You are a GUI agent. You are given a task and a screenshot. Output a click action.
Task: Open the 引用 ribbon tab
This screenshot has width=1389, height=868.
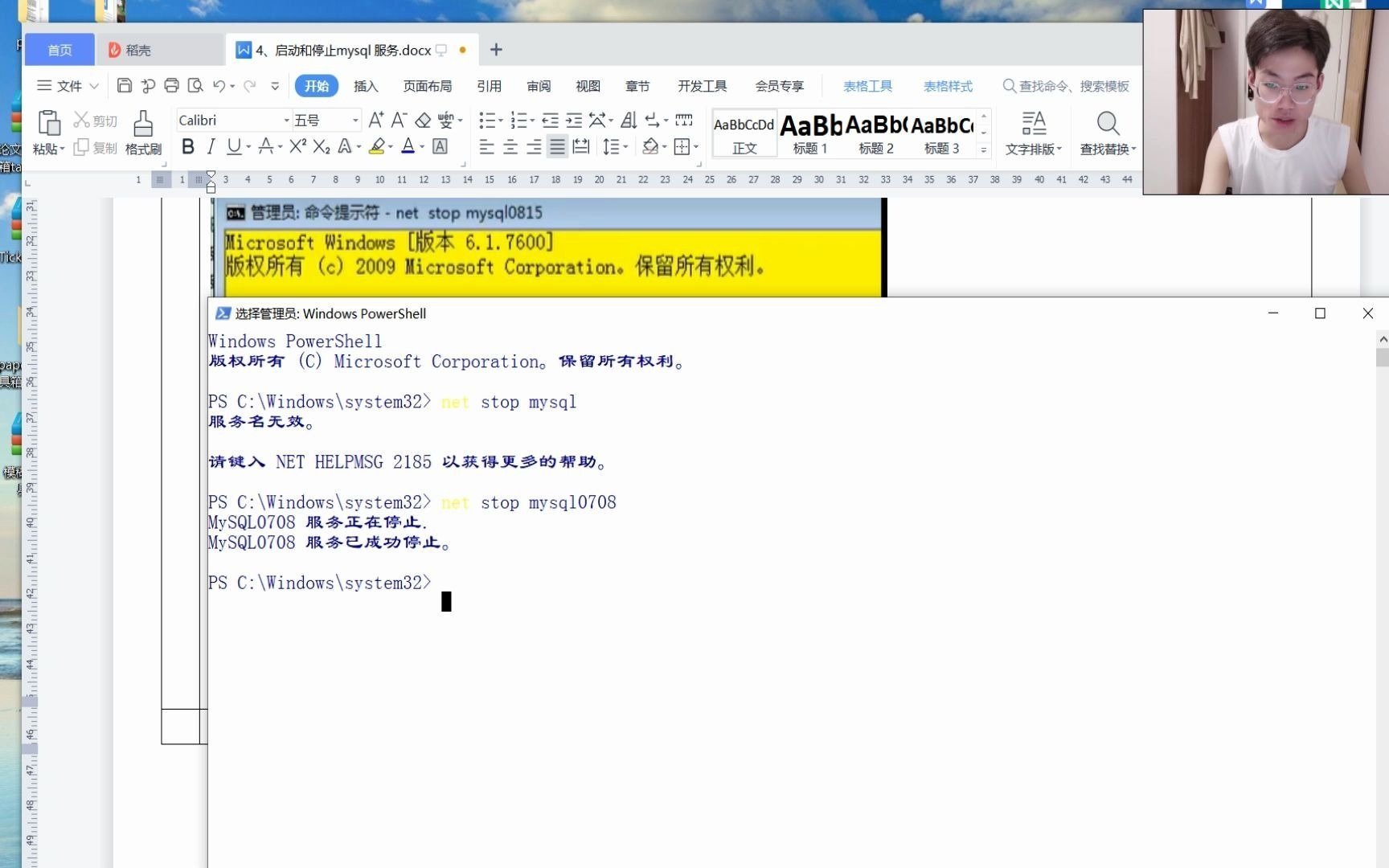pos(489,86)
